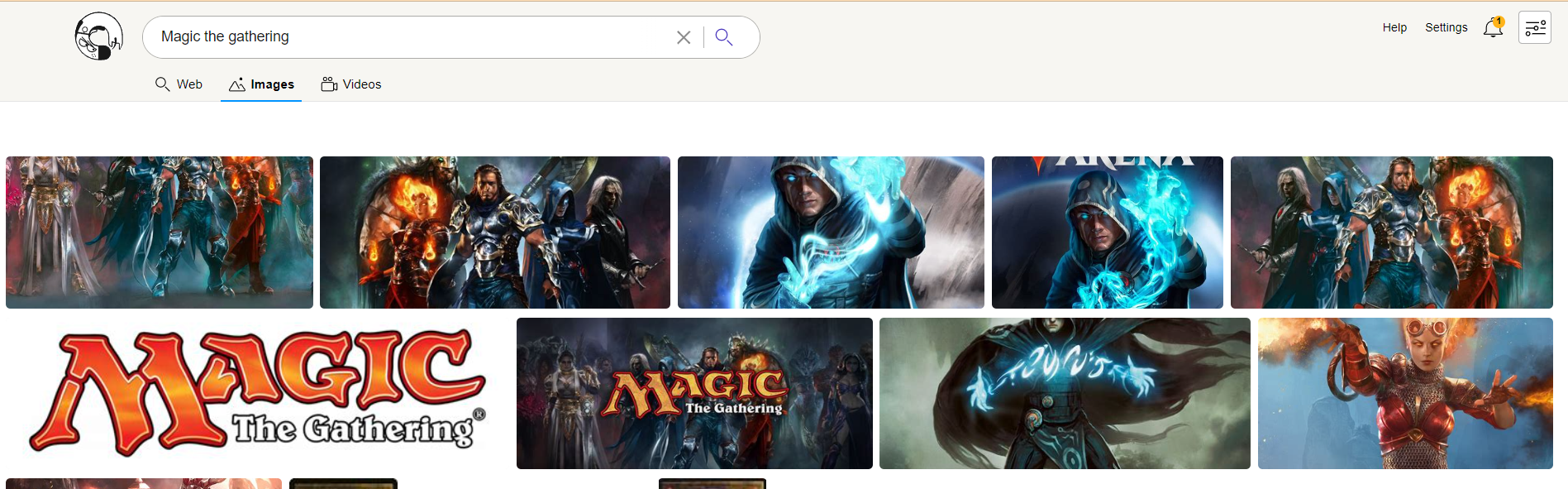This screenshot has height=489, width=1568.
Task: Open the Settings link
Action: [x=1446, y=27]
